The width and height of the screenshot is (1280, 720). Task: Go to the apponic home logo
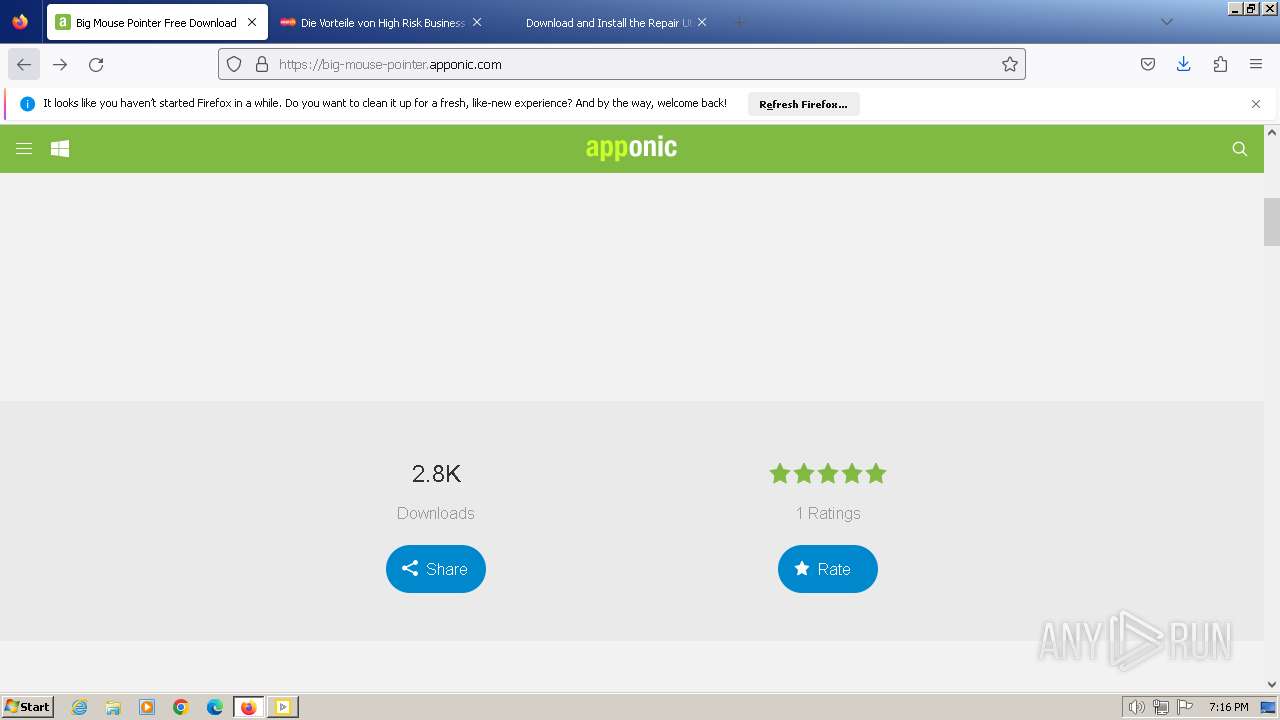631,148
